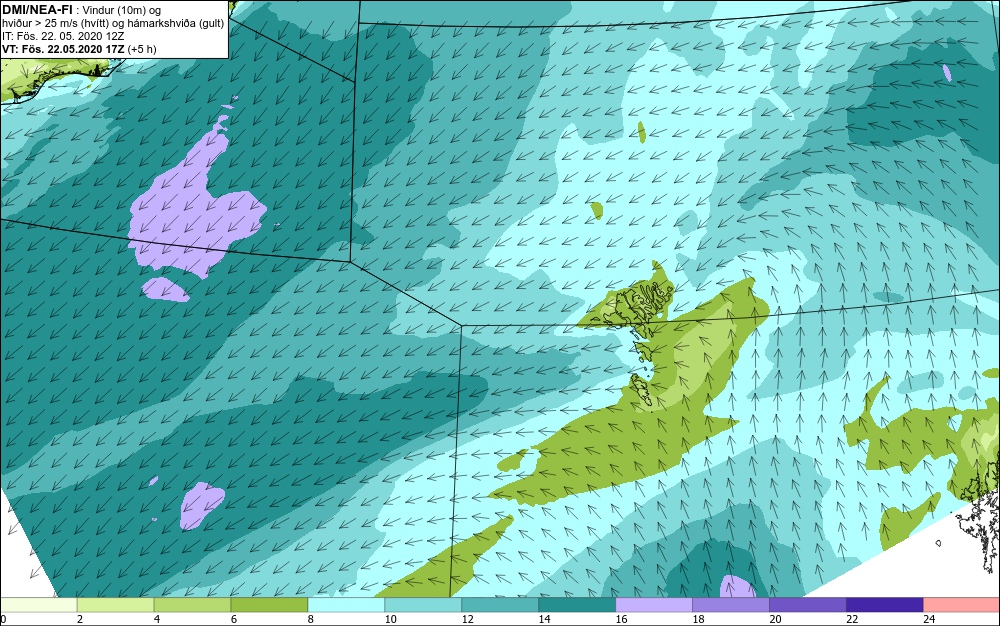
Task: Click the DMI/NEA-FI title text
Action: coord(37,10)
